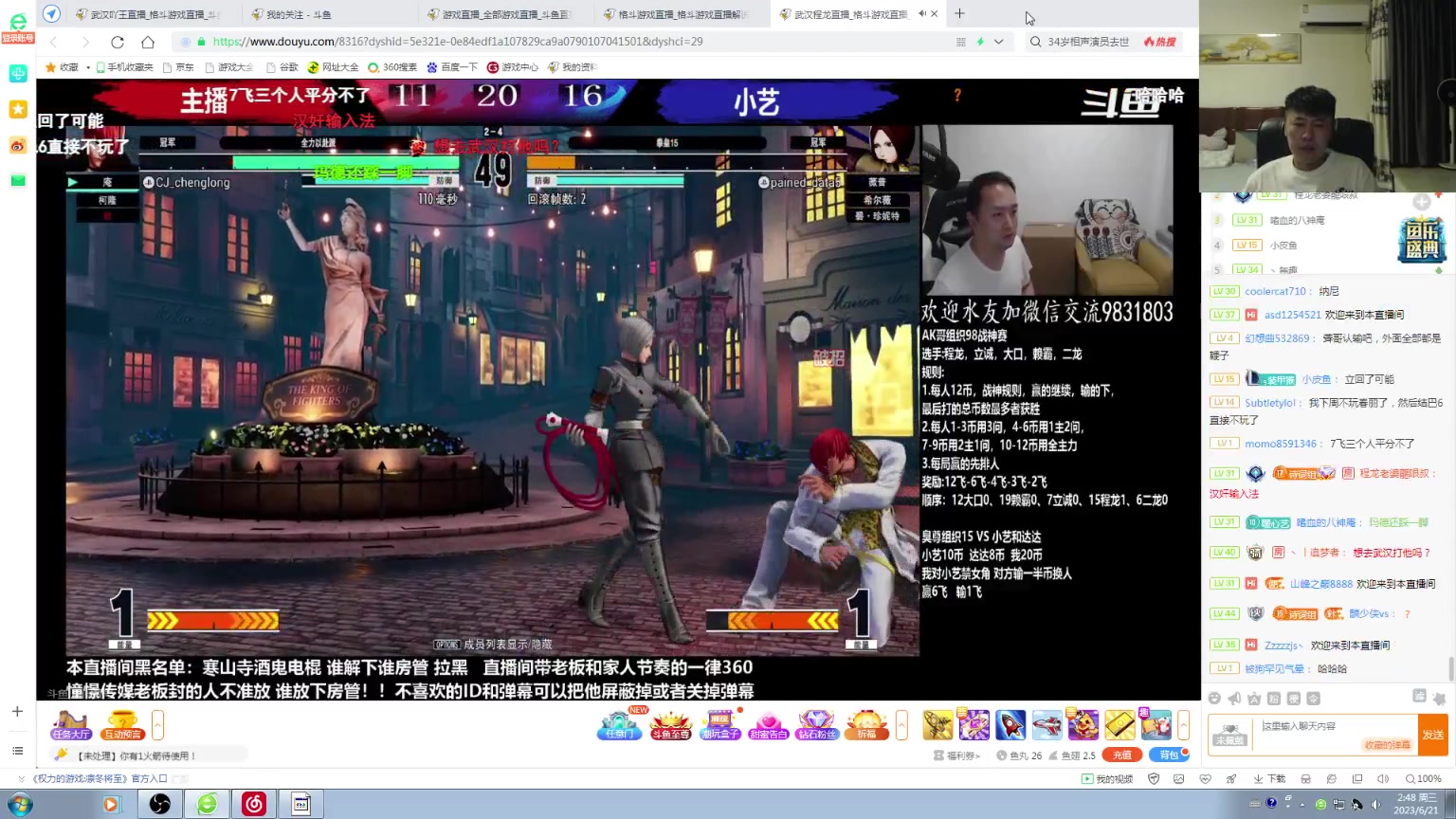Open the OBS Studio taskbar icon
Viewport: 1456px width, 819px height.
160,804
